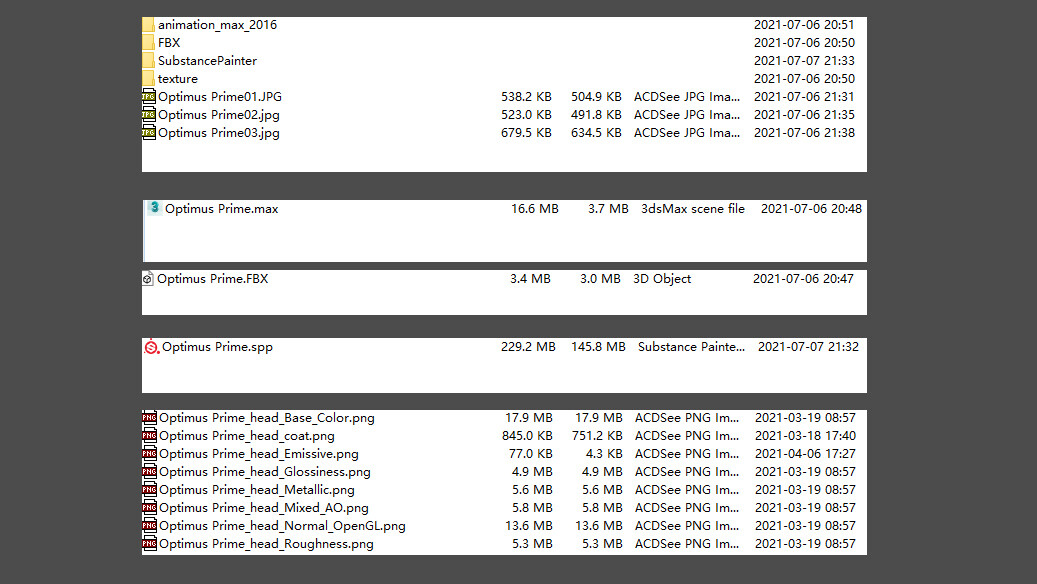Select Optimus Prime_head_Roughness.png file name
The width and height of the screenshot is (1037, 584).
(267, 544)
